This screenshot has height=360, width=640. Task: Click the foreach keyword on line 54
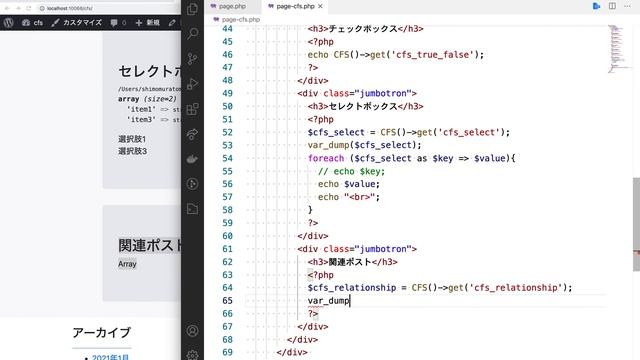point(326,158)
